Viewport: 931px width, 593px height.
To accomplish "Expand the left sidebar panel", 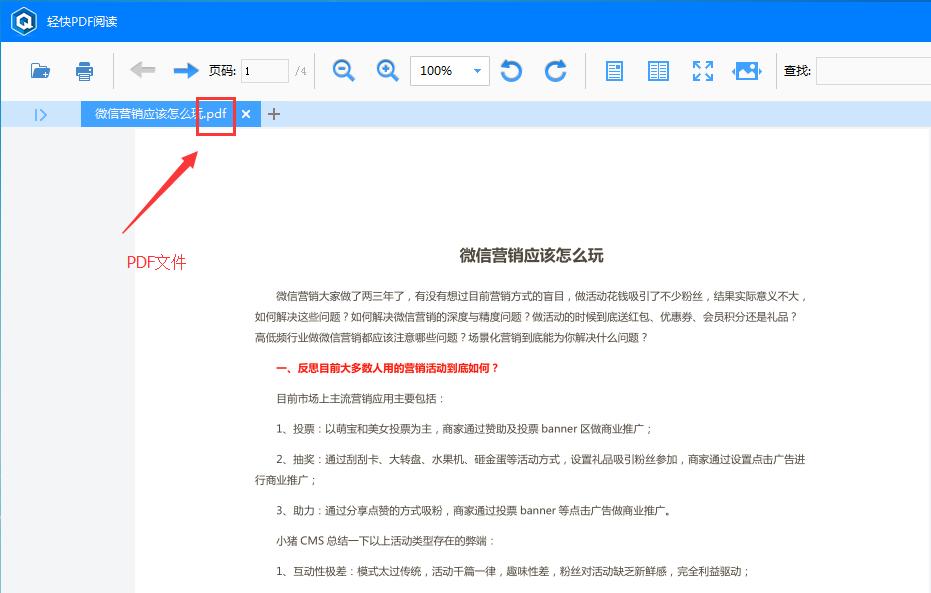I will [40, 114].
